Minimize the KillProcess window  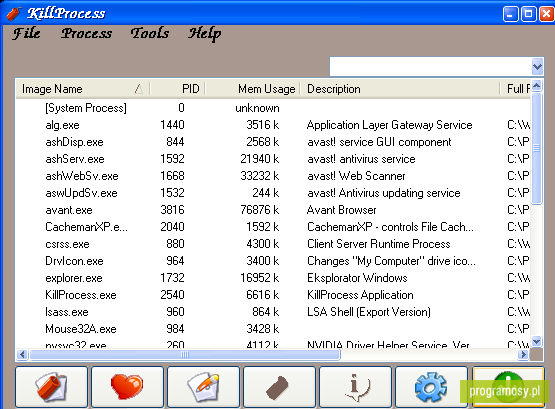click(510, 14)
